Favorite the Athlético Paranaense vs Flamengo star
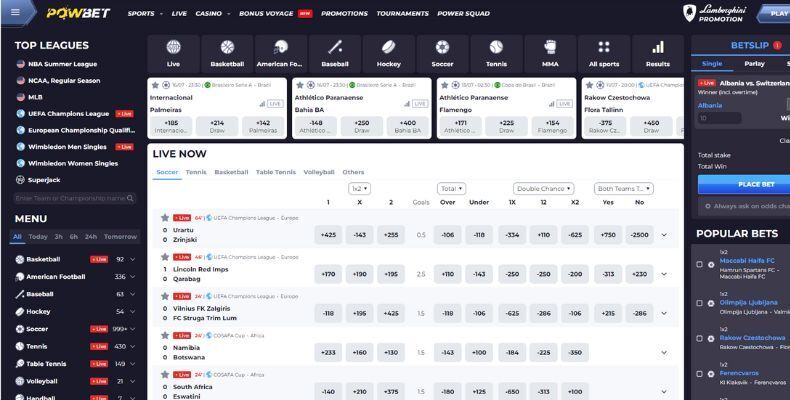This screenshot has width=790, height=400. [x=444, y=85]
